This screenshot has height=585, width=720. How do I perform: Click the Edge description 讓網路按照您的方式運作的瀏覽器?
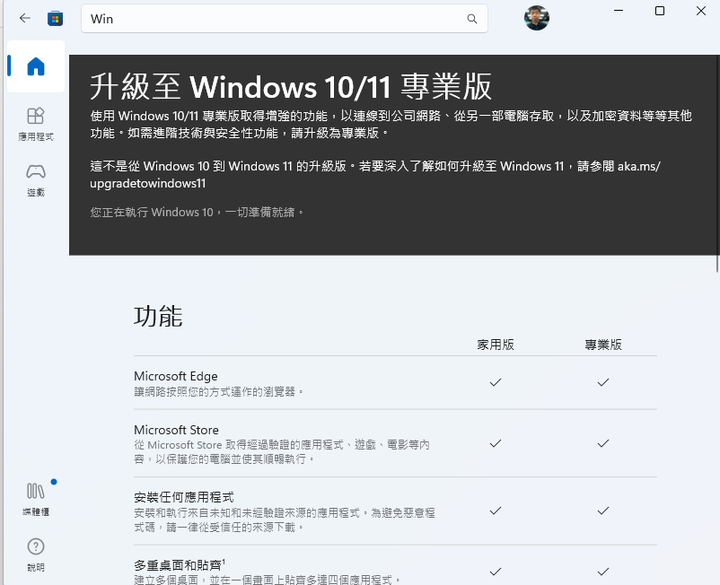(219, 392)
